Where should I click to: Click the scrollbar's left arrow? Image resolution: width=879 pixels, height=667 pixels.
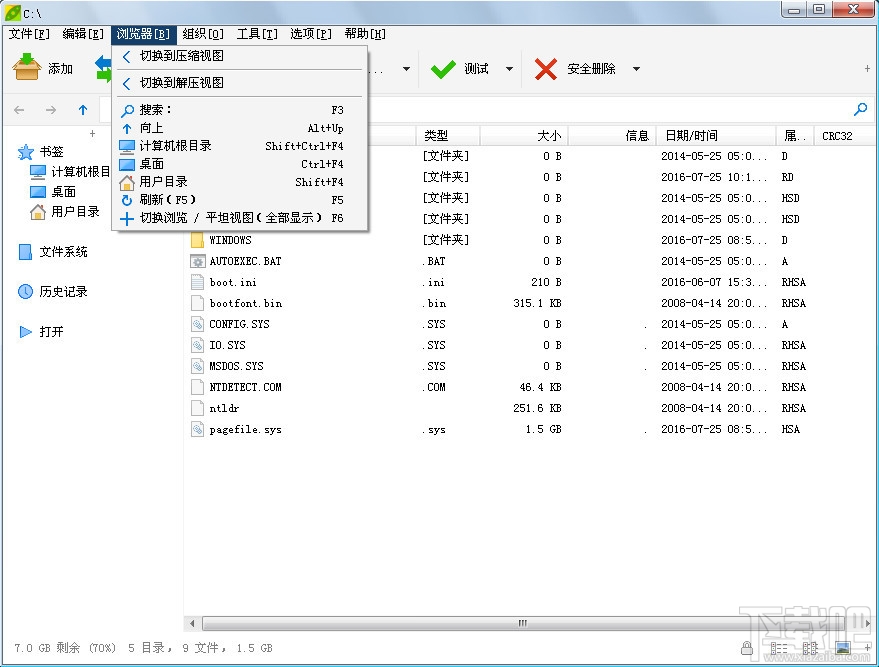pyautogui.click(x=192, y=623)
